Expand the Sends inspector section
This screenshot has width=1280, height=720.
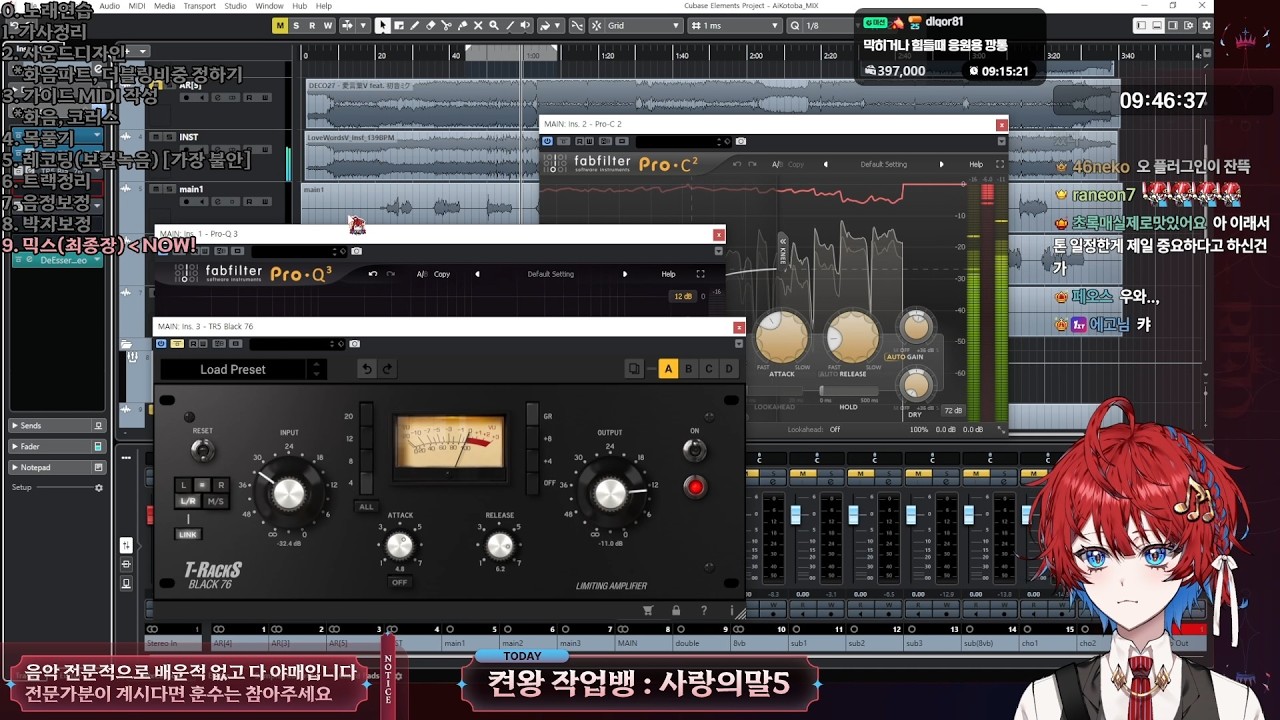(57, 425)
